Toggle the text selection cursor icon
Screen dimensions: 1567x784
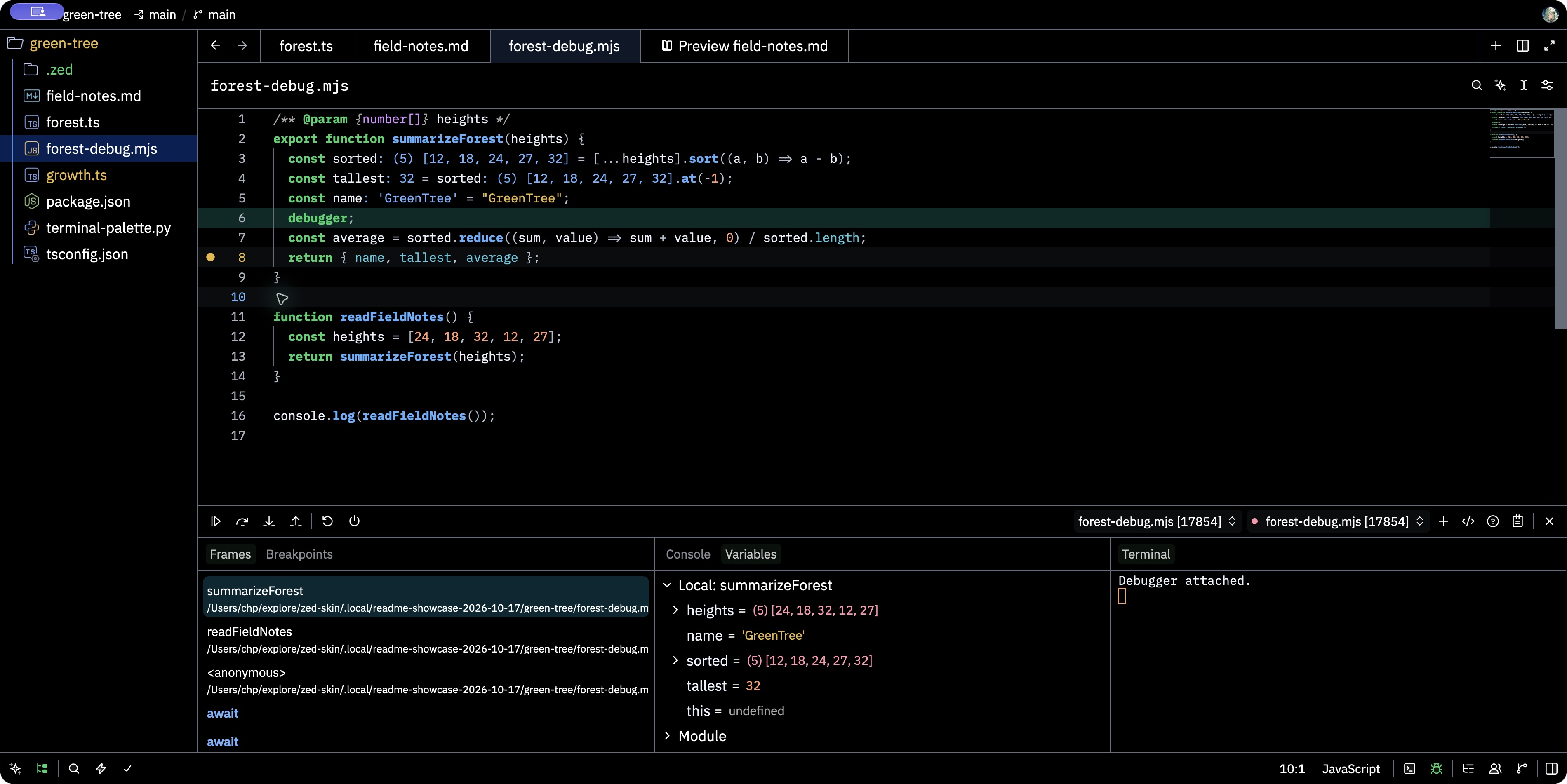[1524, 85]
